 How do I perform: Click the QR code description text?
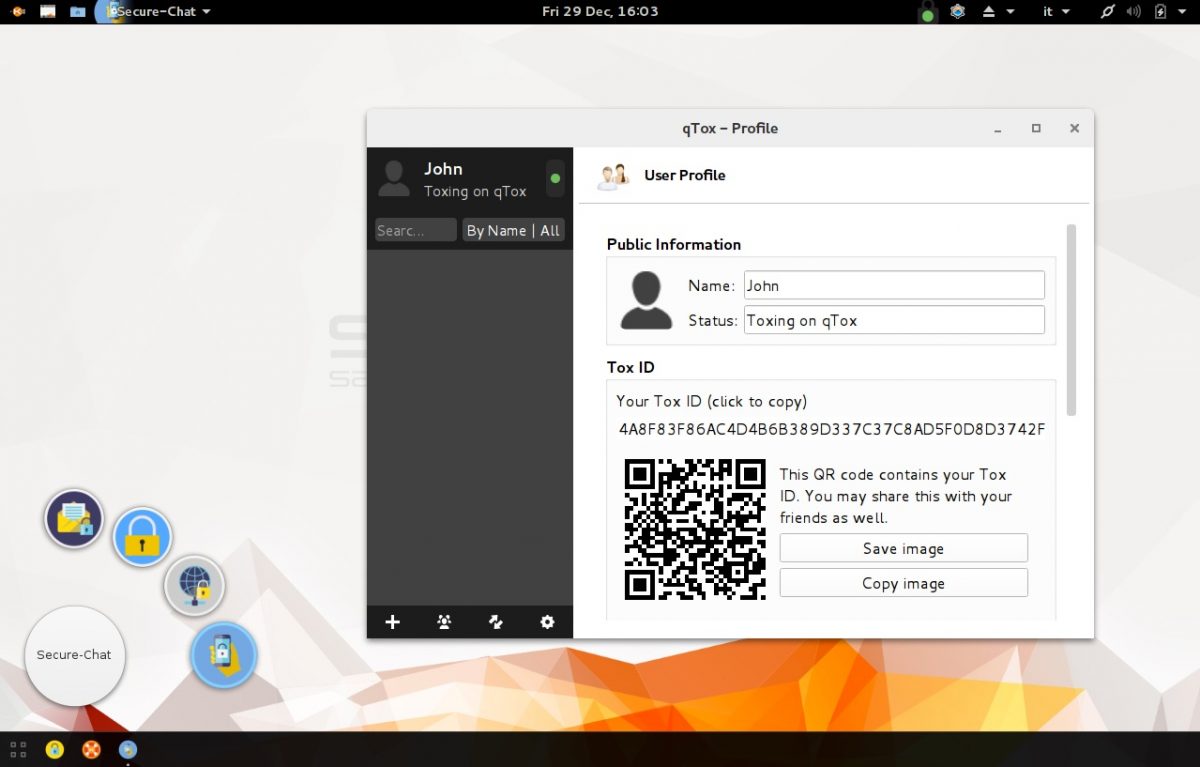(896, 496)
